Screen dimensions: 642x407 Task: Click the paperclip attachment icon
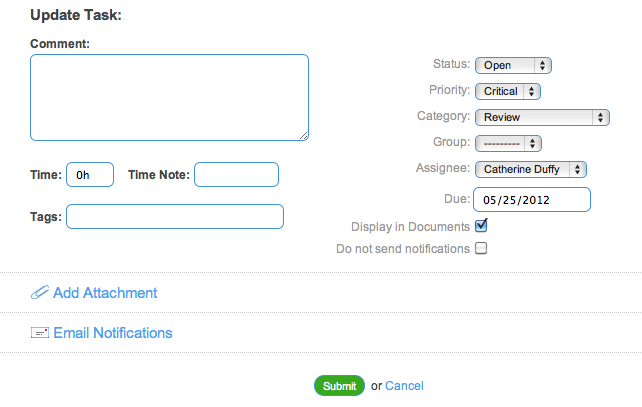click(40, 292)
